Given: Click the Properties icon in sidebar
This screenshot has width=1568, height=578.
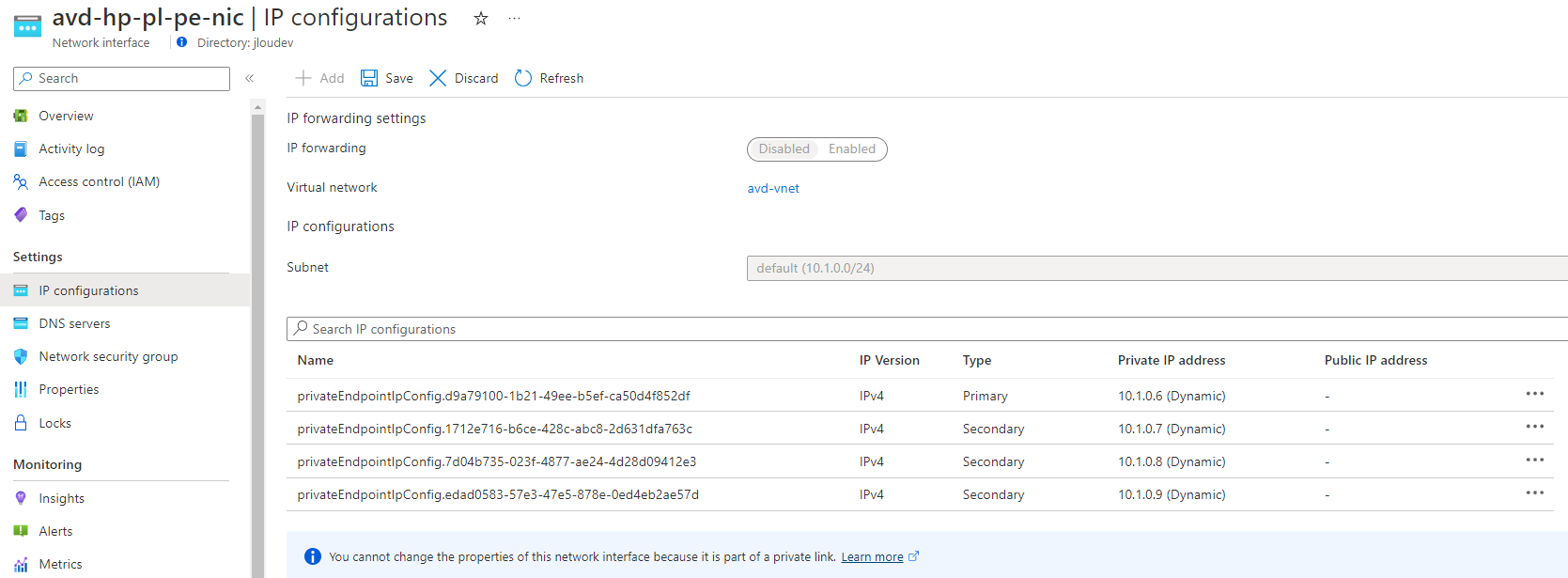Looking at the screenshot, I should [21, 389].
